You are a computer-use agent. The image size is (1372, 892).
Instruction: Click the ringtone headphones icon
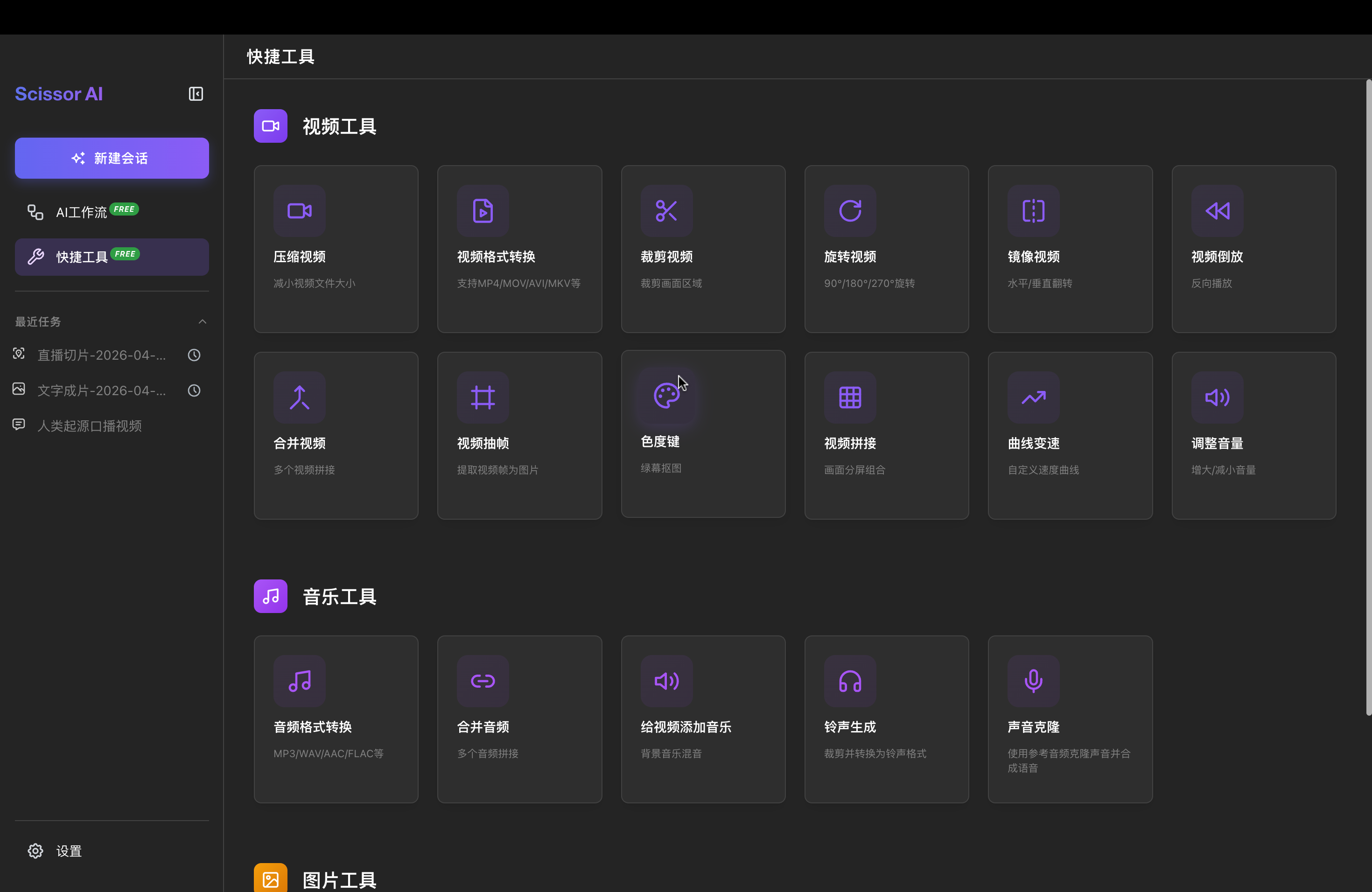(x=850, y=681)
